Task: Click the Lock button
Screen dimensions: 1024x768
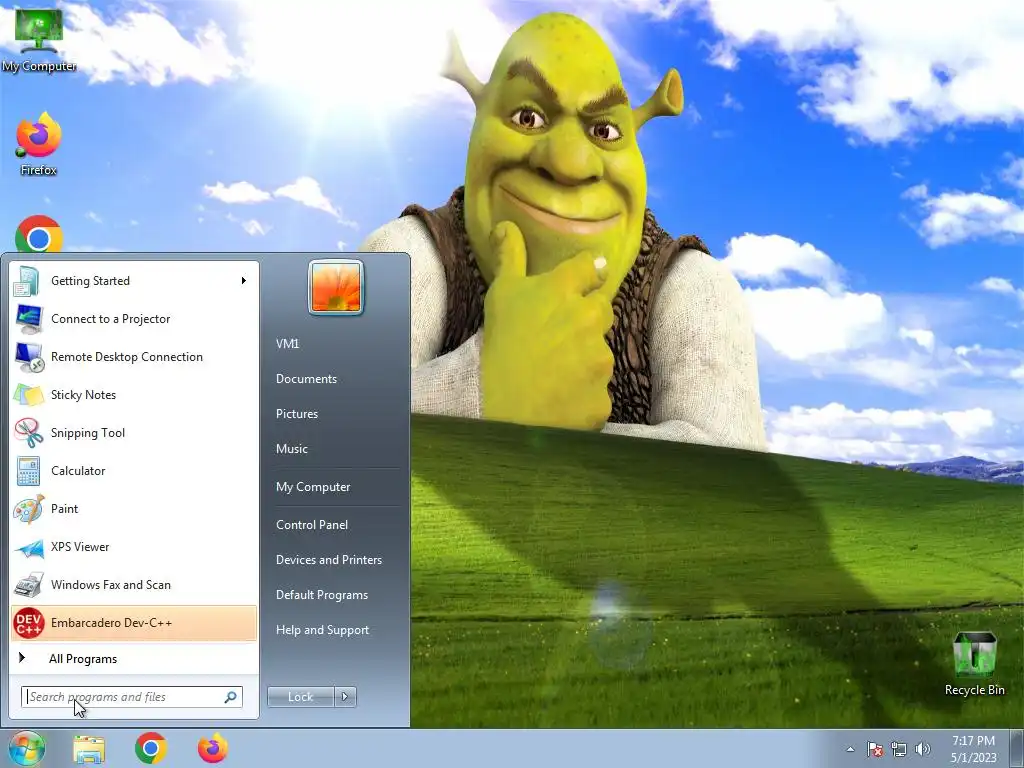Action: click(301, 697)
